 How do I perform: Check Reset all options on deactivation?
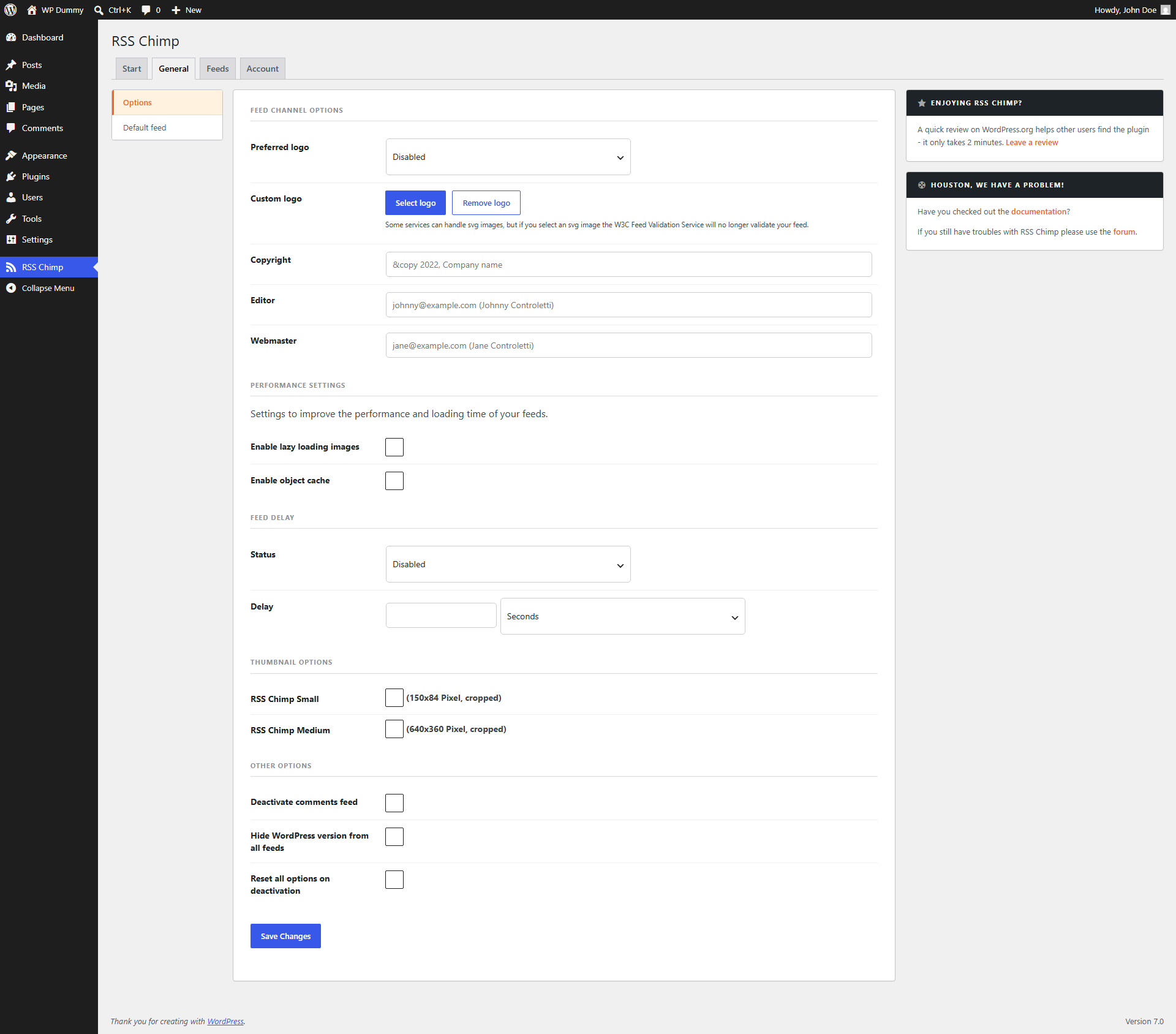[394, 880]
